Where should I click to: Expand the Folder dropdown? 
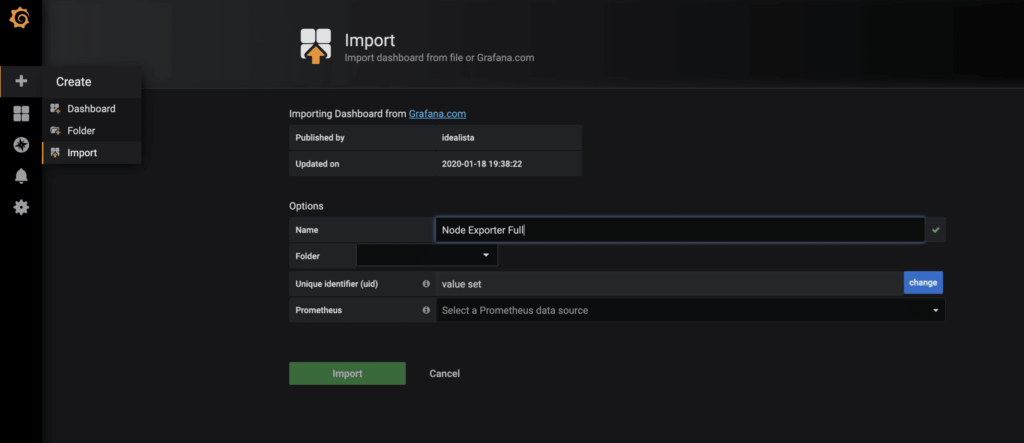coord(427,256)
